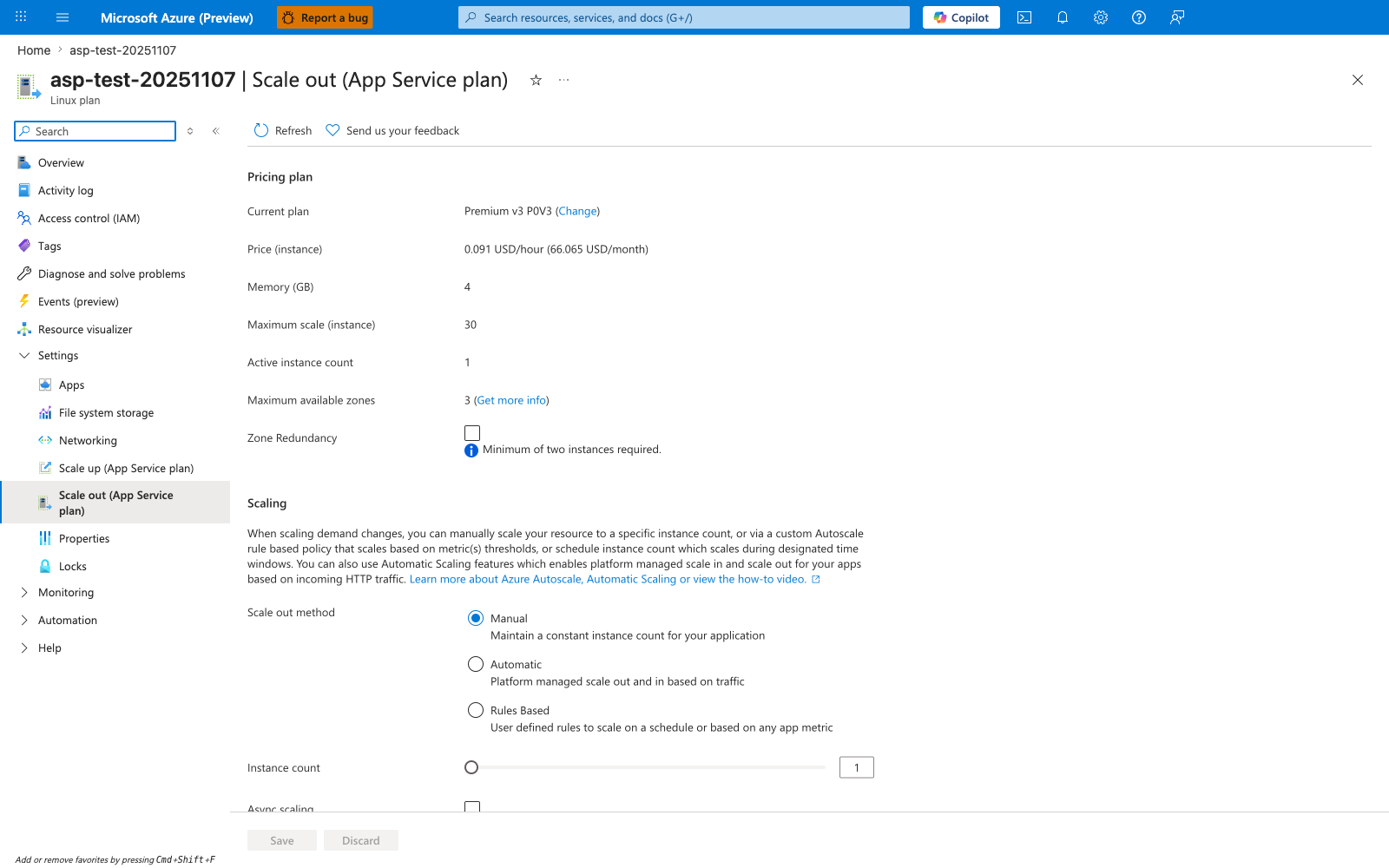
Task: Click the asp-test-20251107 breadcrumb
Action: click(122, 50)
